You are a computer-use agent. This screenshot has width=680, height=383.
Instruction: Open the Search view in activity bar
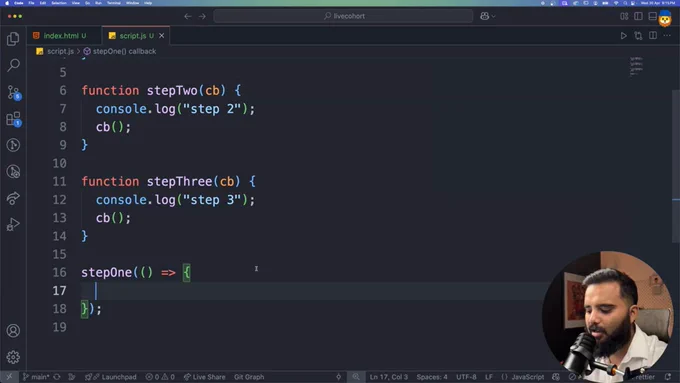tap(13, 65)
